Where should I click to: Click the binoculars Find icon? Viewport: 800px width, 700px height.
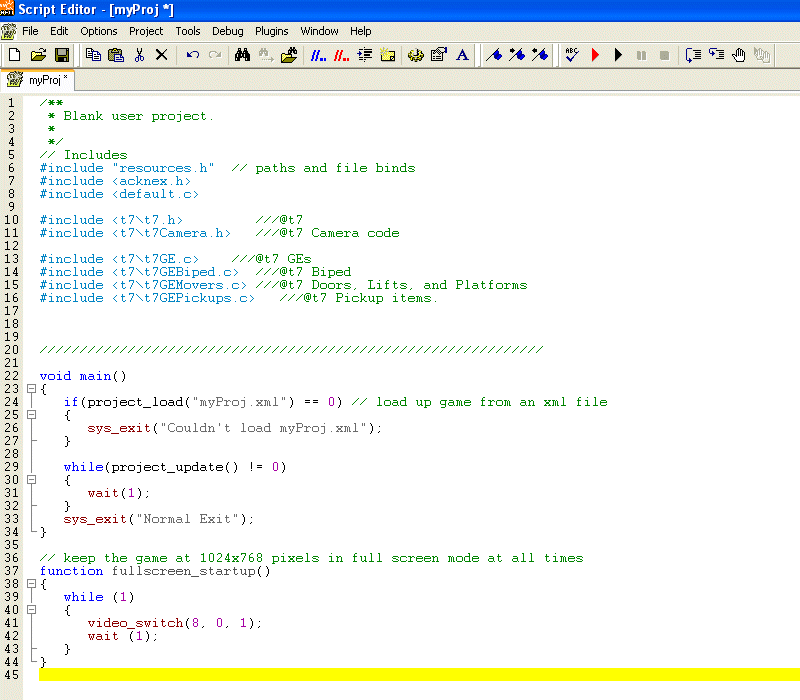(242, 55)
